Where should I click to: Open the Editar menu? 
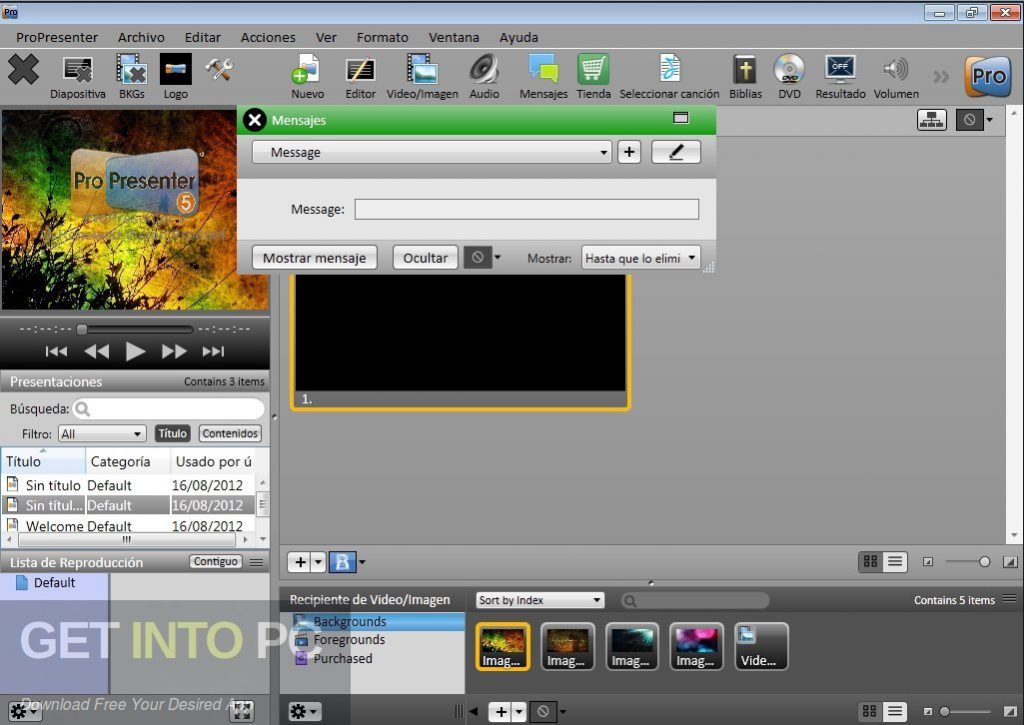(x=202, y=37)
